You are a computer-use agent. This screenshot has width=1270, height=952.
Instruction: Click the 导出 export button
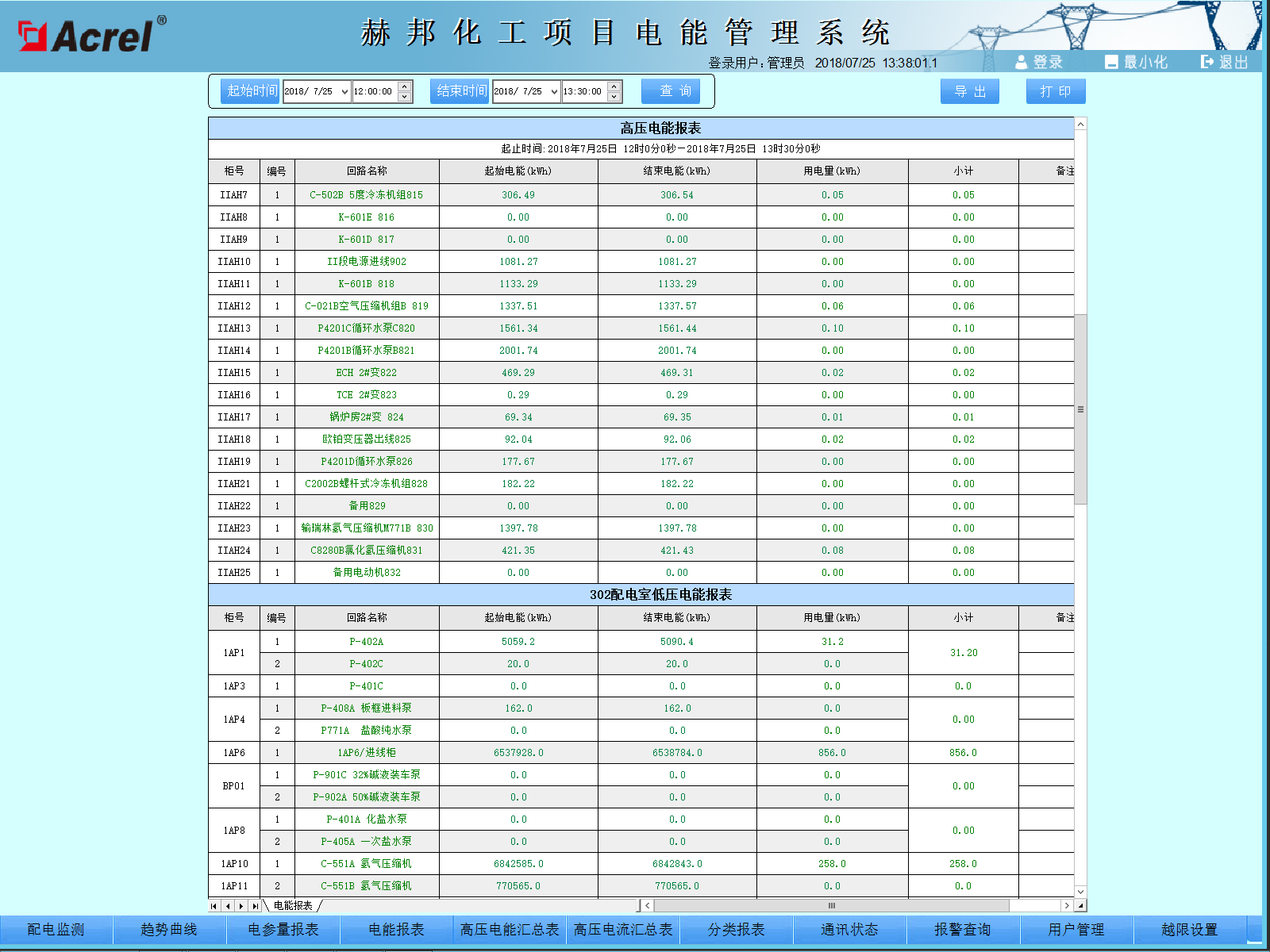coord(970,90)
